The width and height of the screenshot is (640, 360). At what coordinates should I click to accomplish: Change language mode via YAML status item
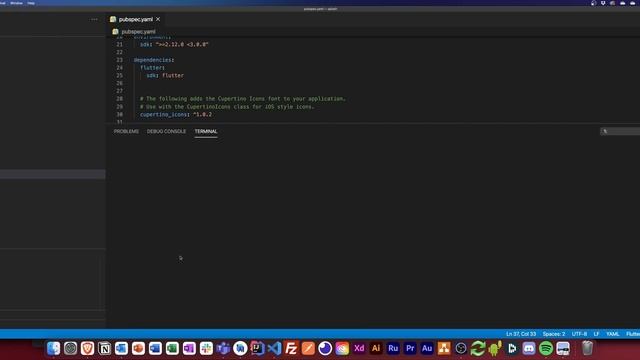click(613, 334)
